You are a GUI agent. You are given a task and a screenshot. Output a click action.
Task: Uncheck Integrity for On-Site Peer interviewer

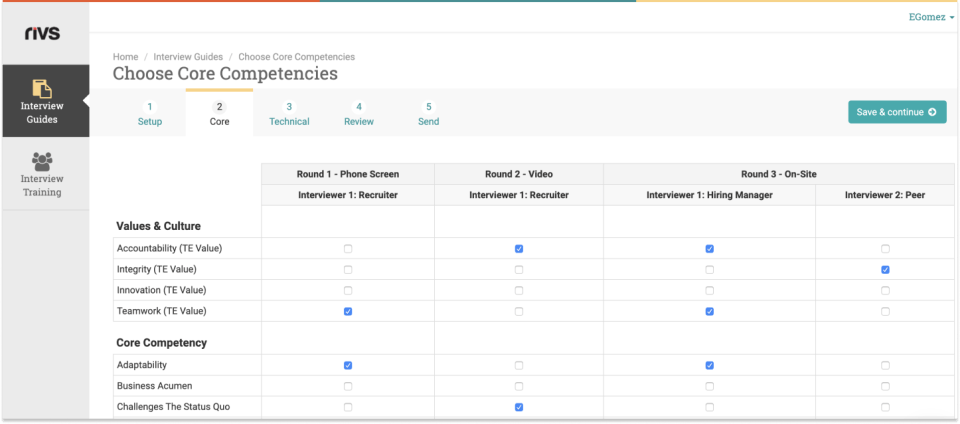pyautogui.click(x=886, y=270)
